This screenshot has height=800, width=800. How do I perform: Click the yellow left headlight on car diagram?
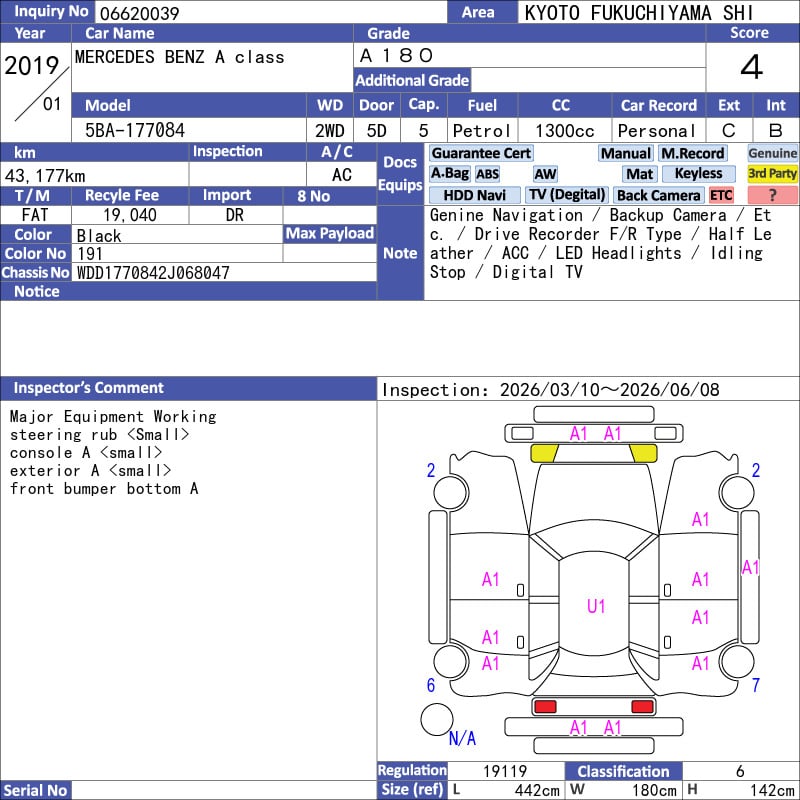coord(544,453)
